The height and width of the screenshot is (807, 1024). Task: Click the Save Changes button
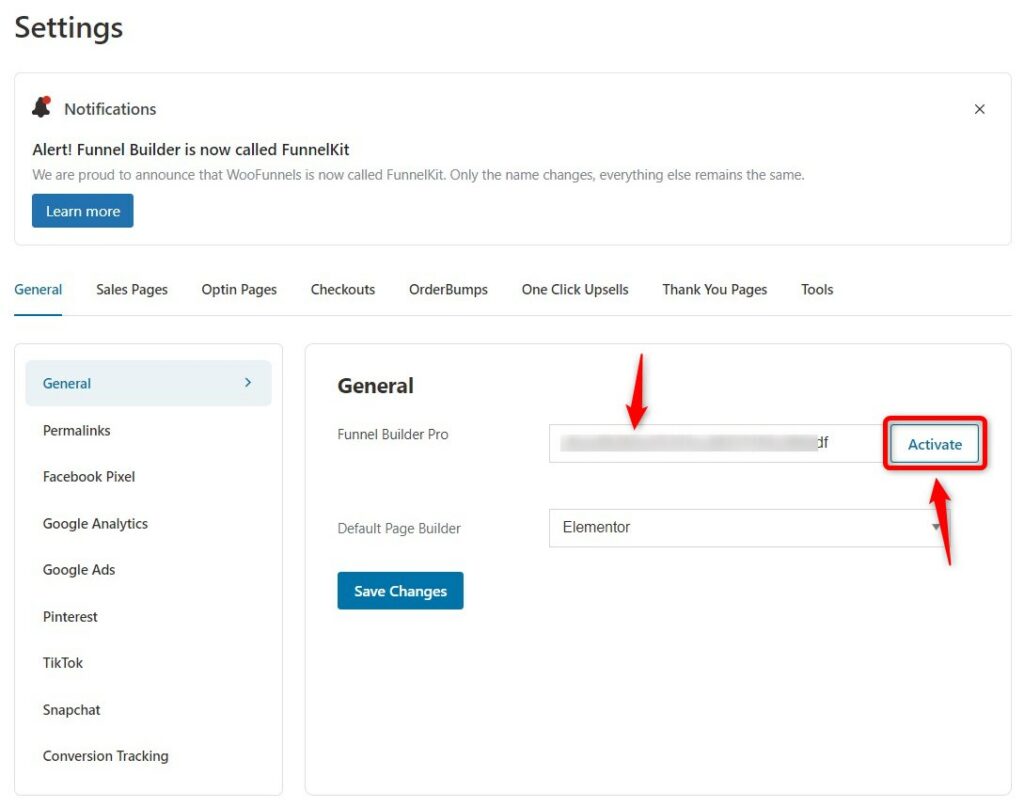tap(400, 591)
